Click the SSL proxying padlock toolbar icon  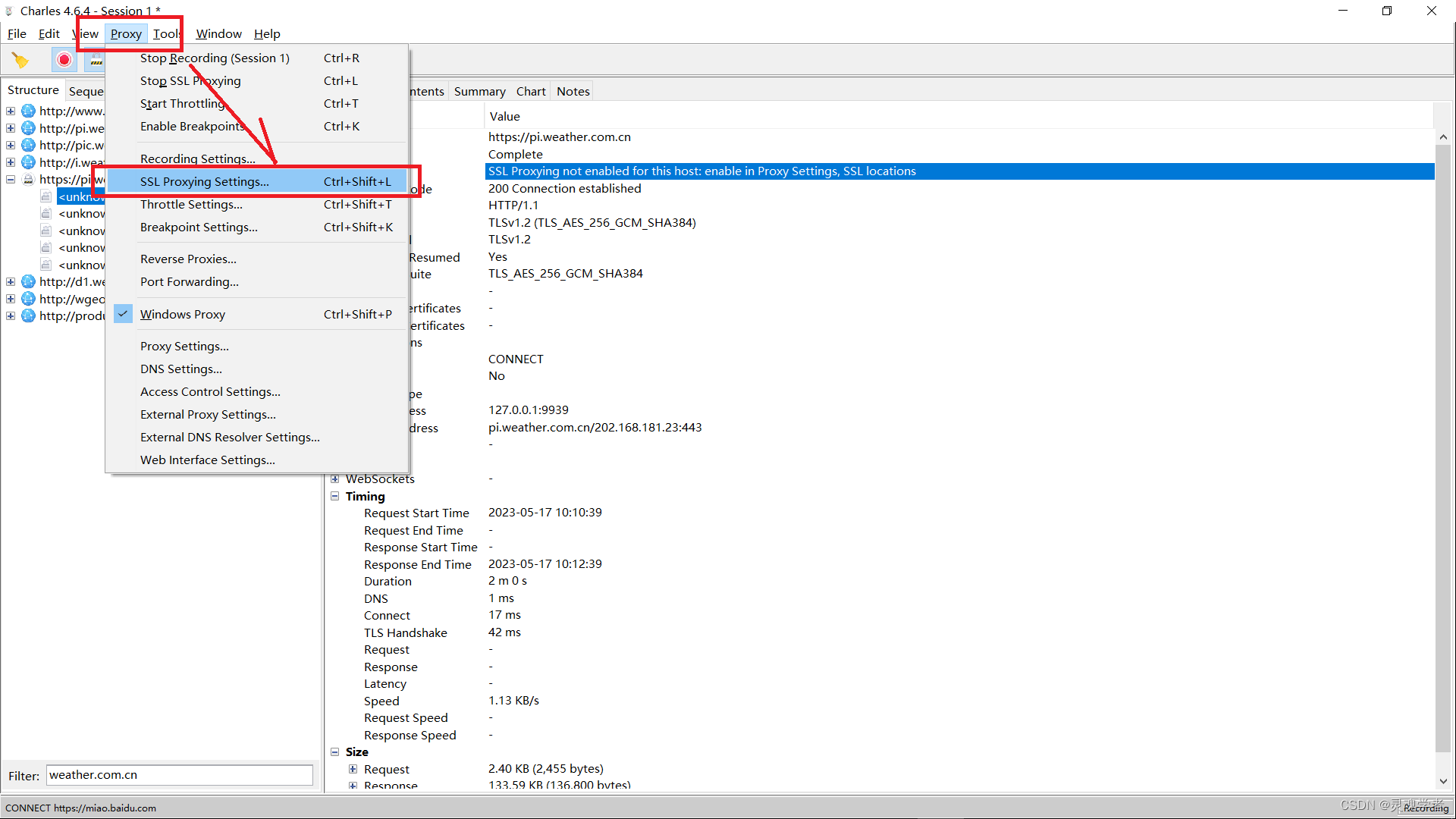coord(96,60)
